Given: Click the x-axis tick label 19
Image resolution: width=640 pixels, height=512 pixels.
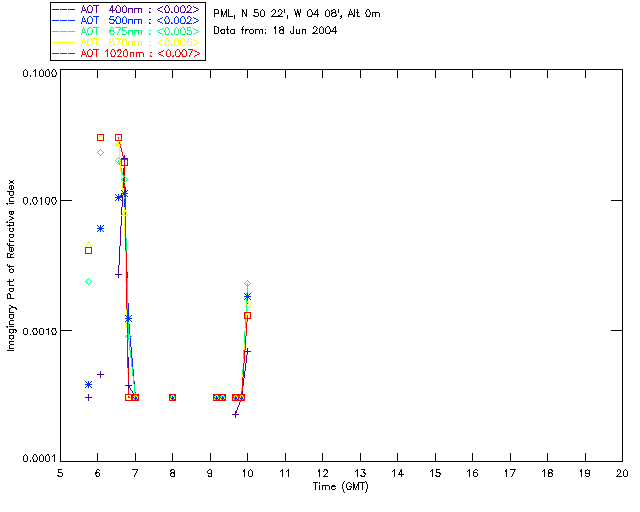Looking at the screenshot, I should coord(585,473).
